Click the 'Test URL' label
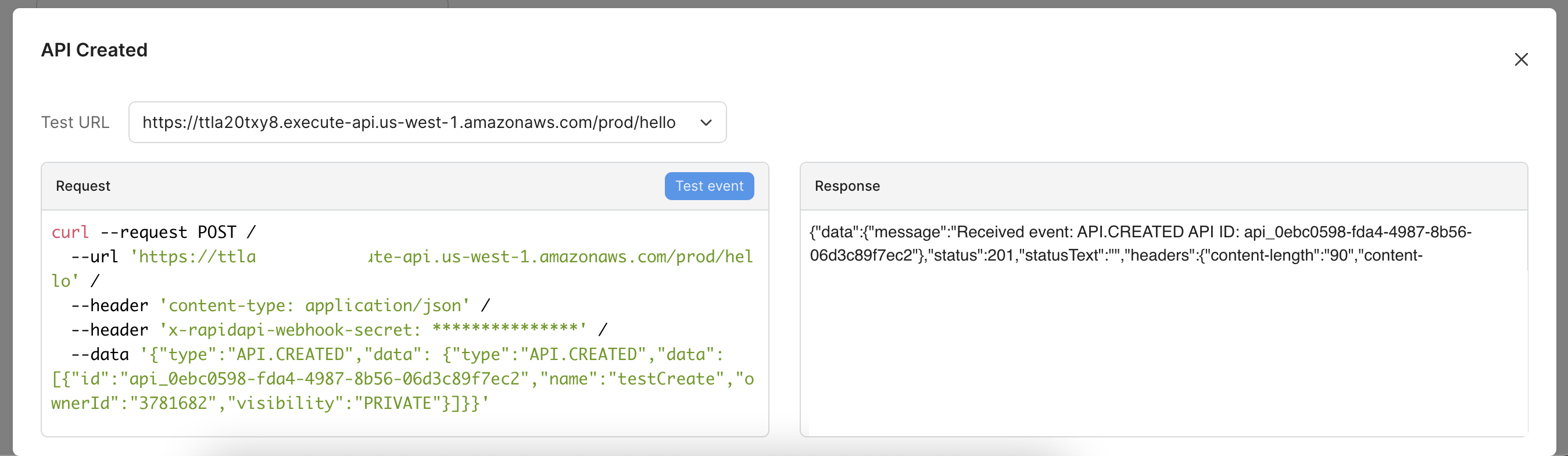The height and width of the screenshot is (456, 1568). [76, 122]
